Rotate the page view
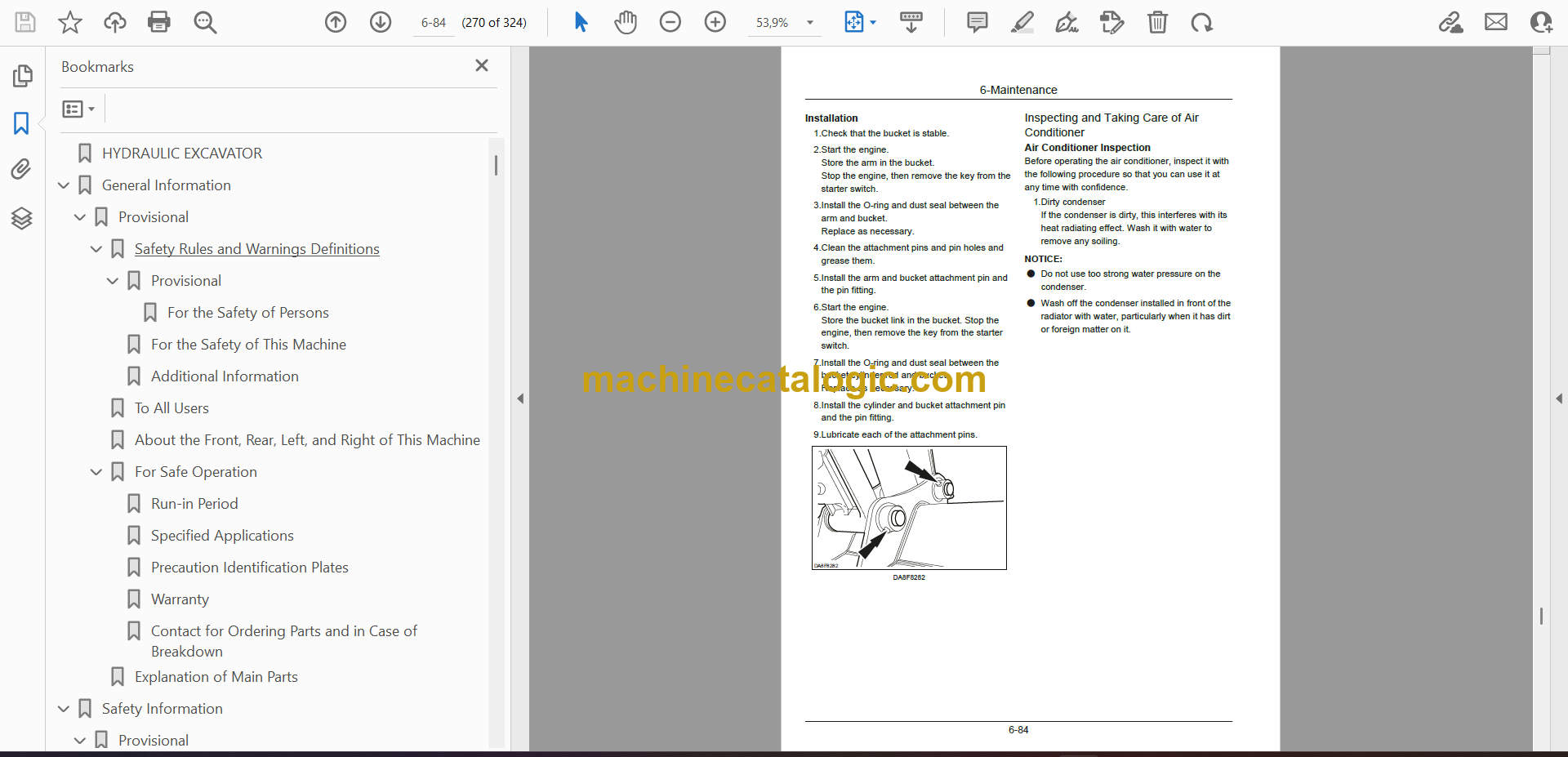The image size is (1568, 757). pyautogui.click(x=1202, y=22)
